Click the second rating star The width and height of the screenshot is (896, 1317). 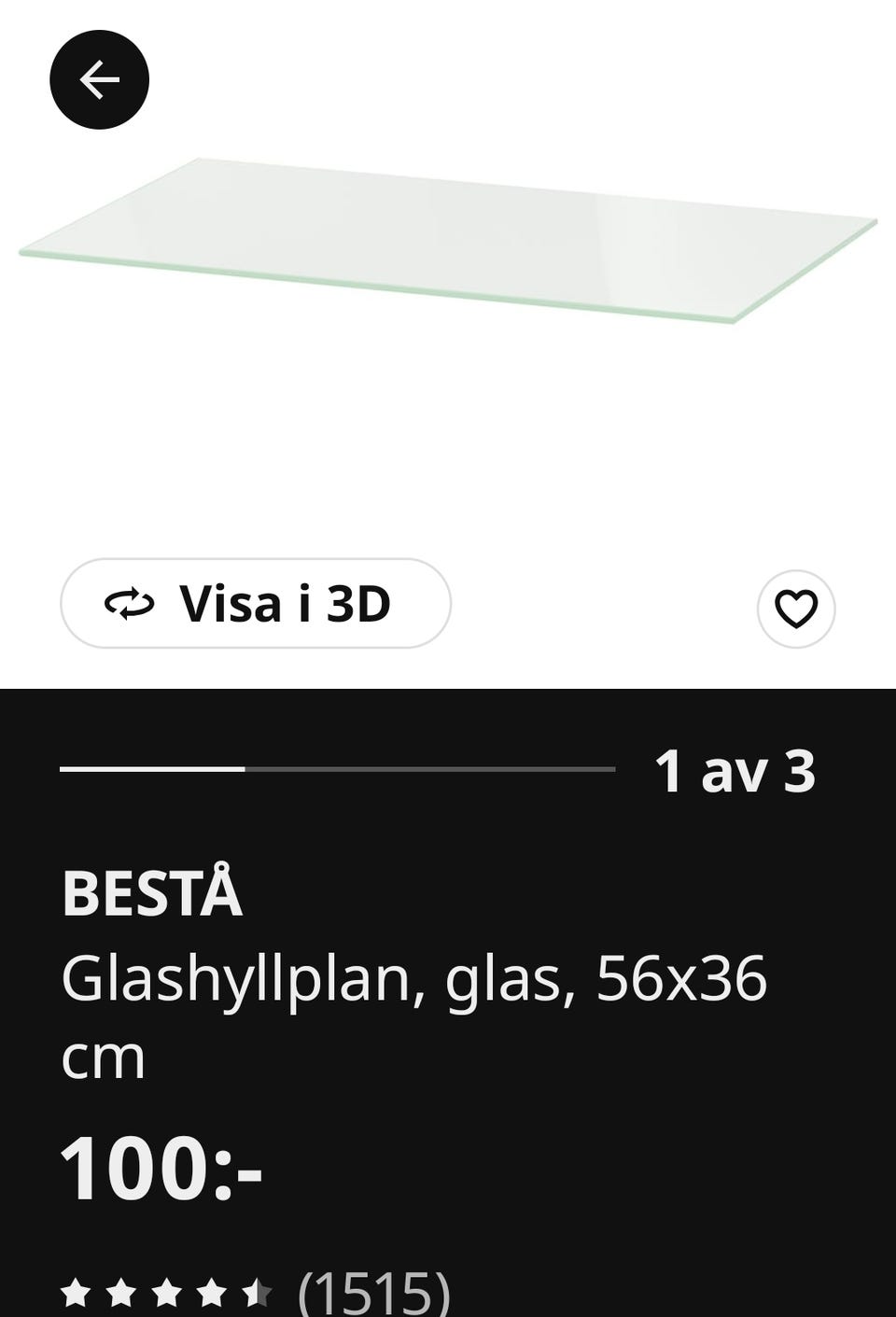120,1294
